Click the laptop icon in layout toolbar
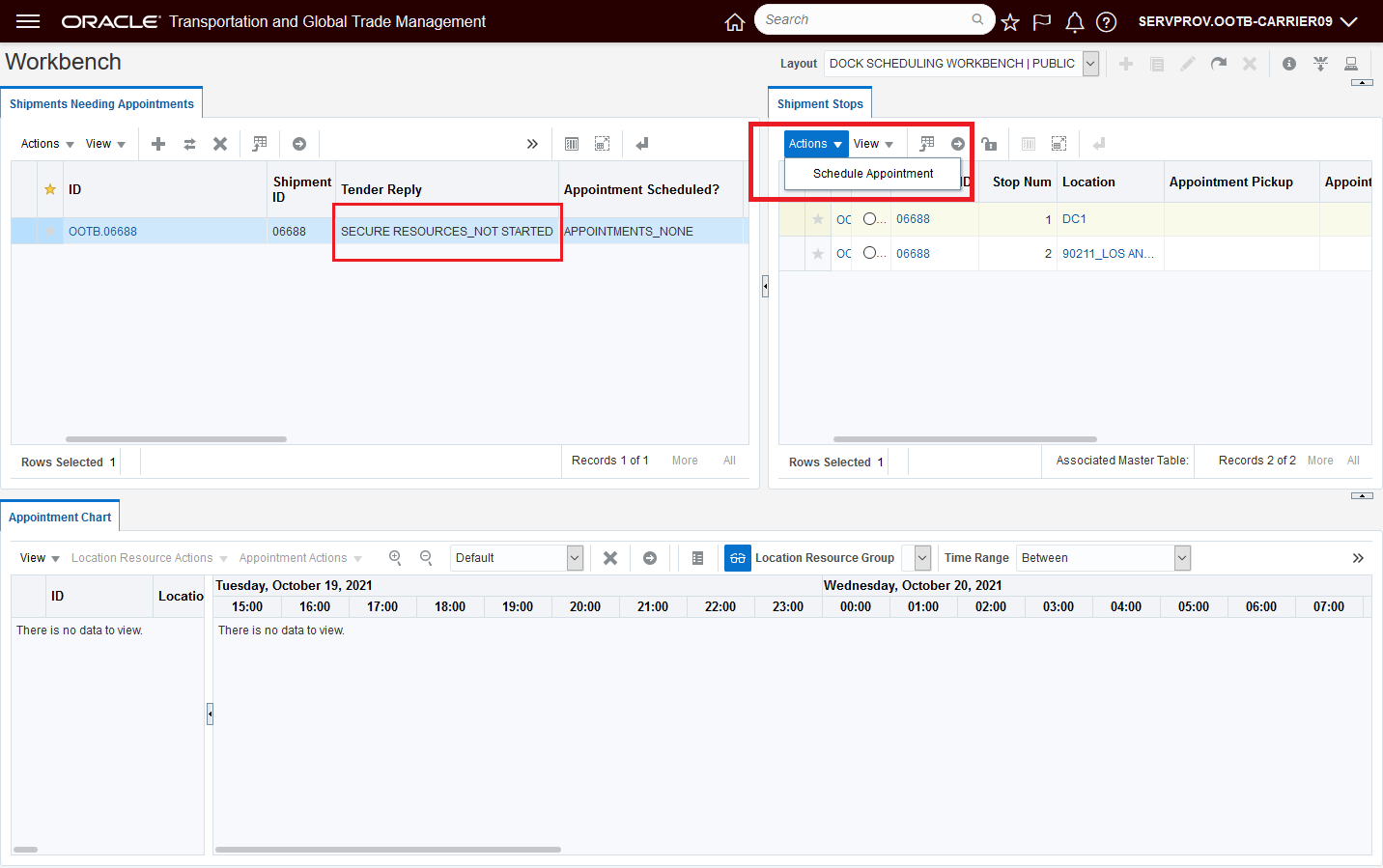1383x868 pixels. (1351, 64)
